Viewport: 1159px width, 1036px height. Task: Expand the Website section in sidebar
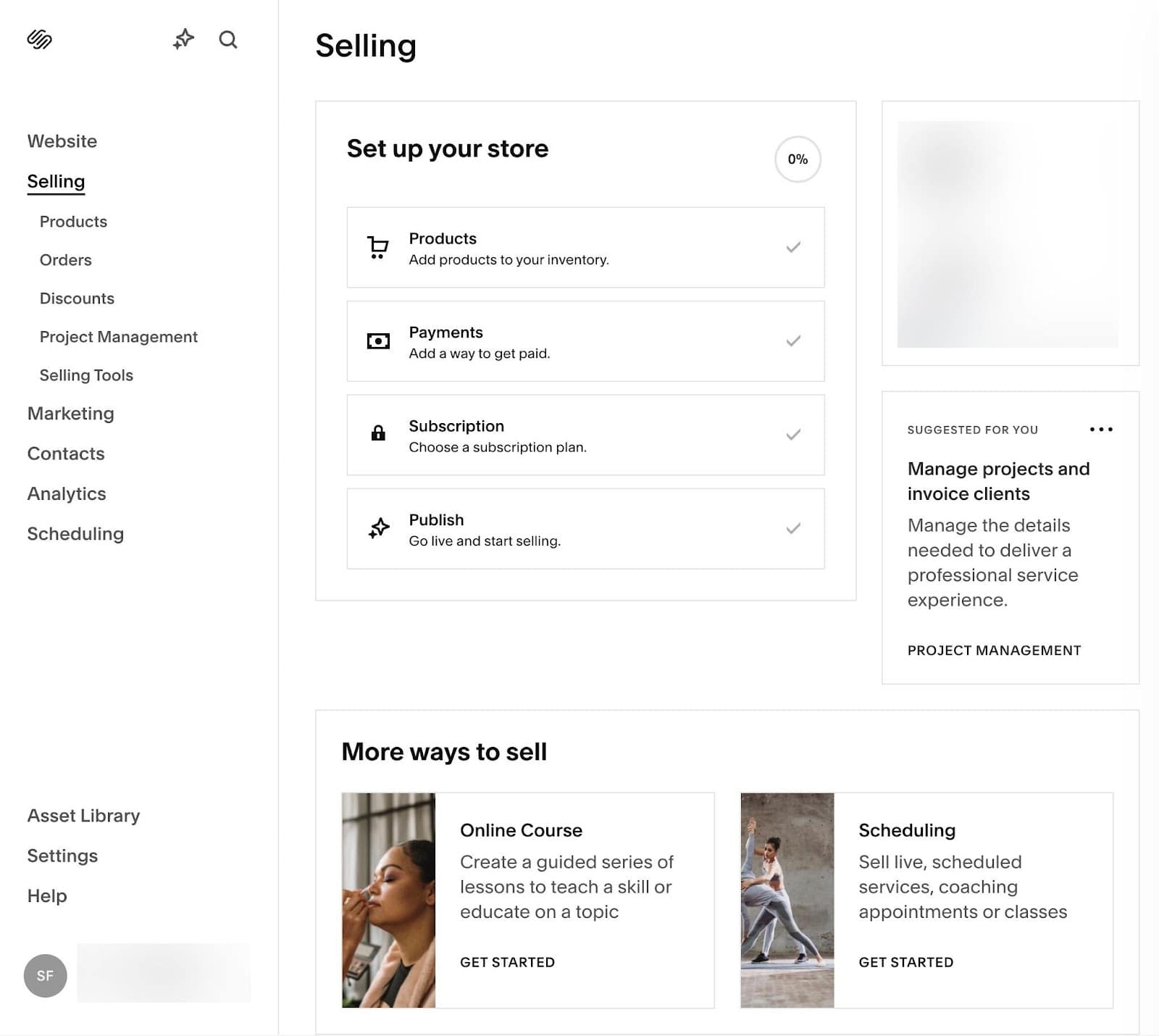pos(62,141)
